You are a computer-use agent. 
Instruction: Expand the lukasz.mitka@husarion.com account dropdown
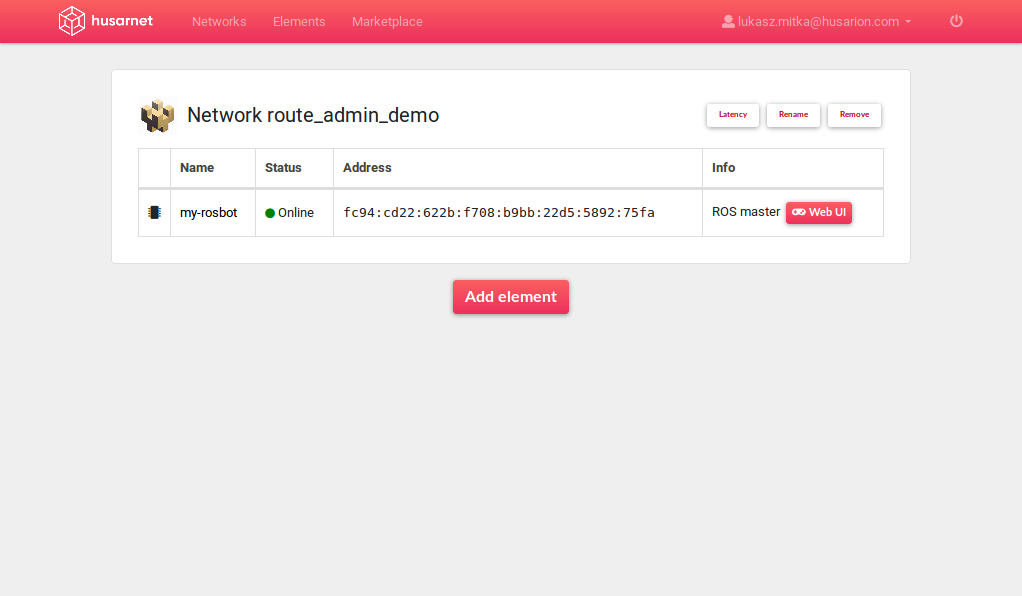pos(817,22)
